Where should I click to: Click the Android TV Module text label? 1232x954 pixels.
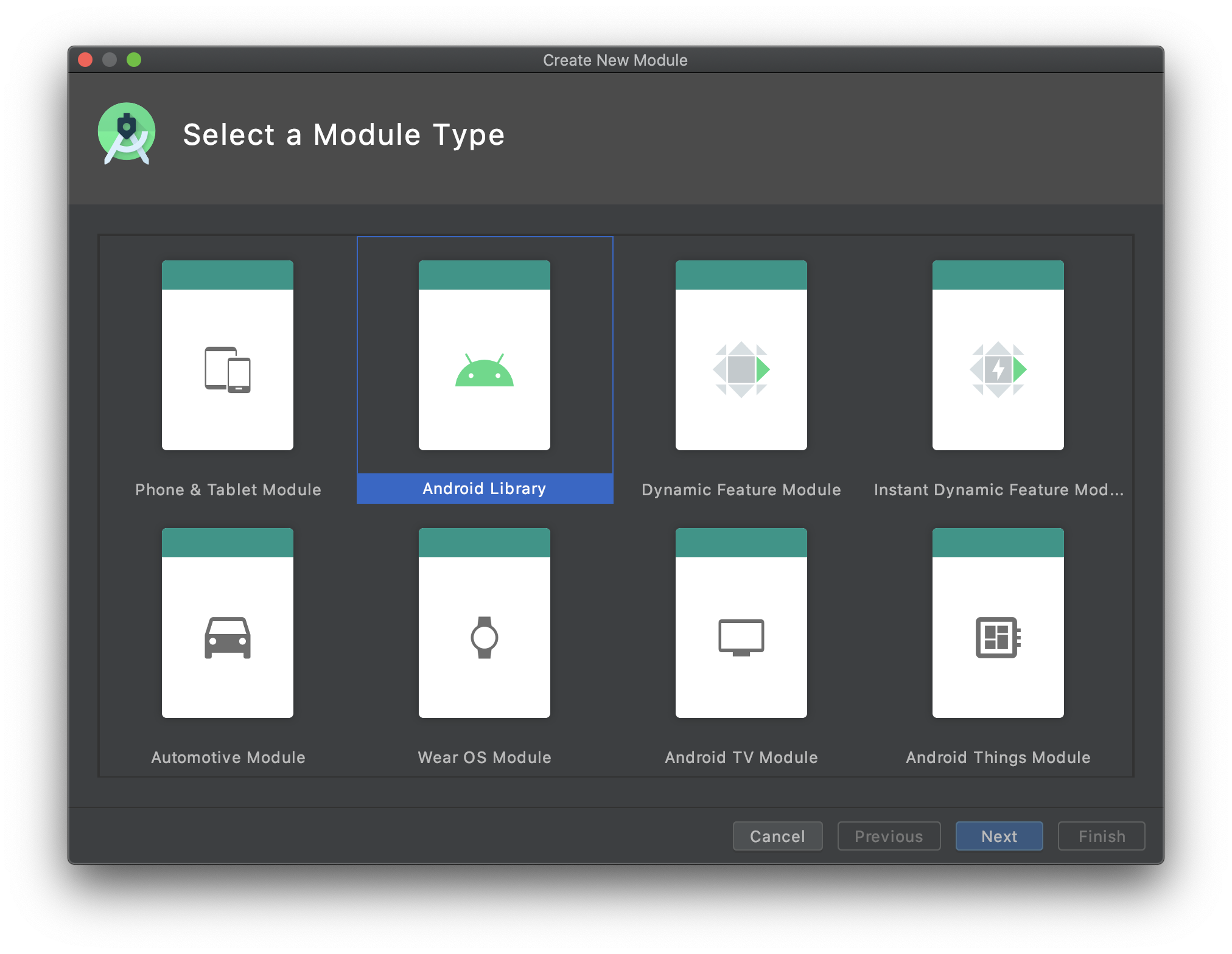pos(741,757)
